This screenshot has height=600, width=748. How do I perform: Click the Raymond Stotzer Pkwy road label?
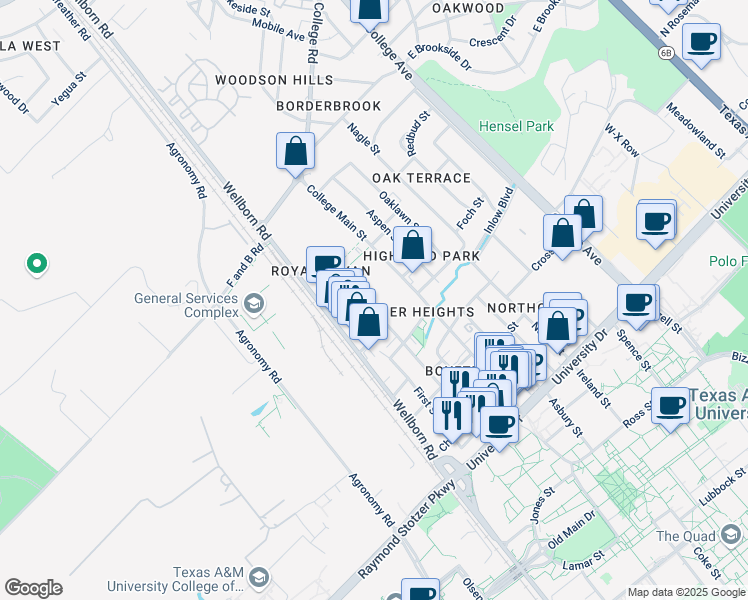407,527
